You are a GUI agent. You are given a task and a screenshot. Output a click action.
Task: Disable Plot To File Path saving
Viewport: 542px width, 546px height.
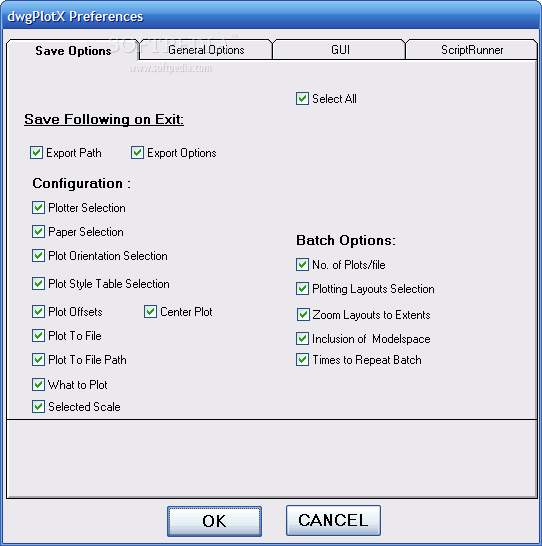tap(38, 359)
